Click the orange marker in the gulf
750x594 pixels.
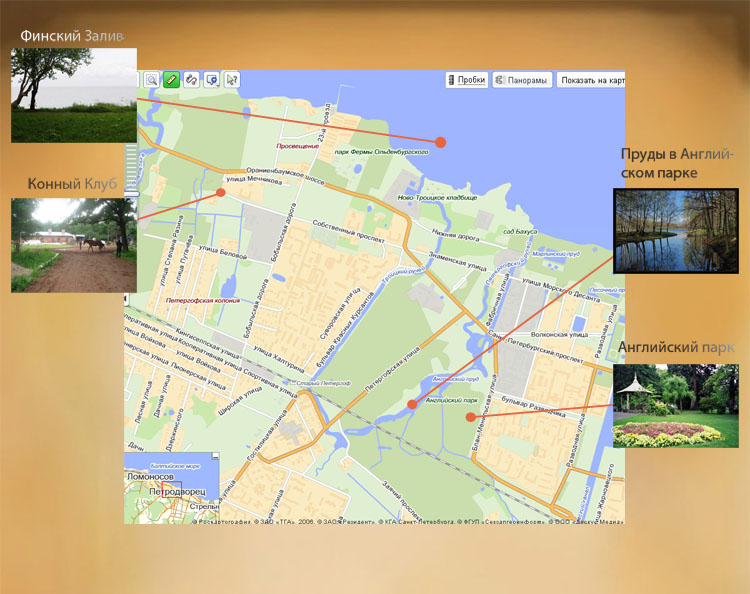pos(441,142)
